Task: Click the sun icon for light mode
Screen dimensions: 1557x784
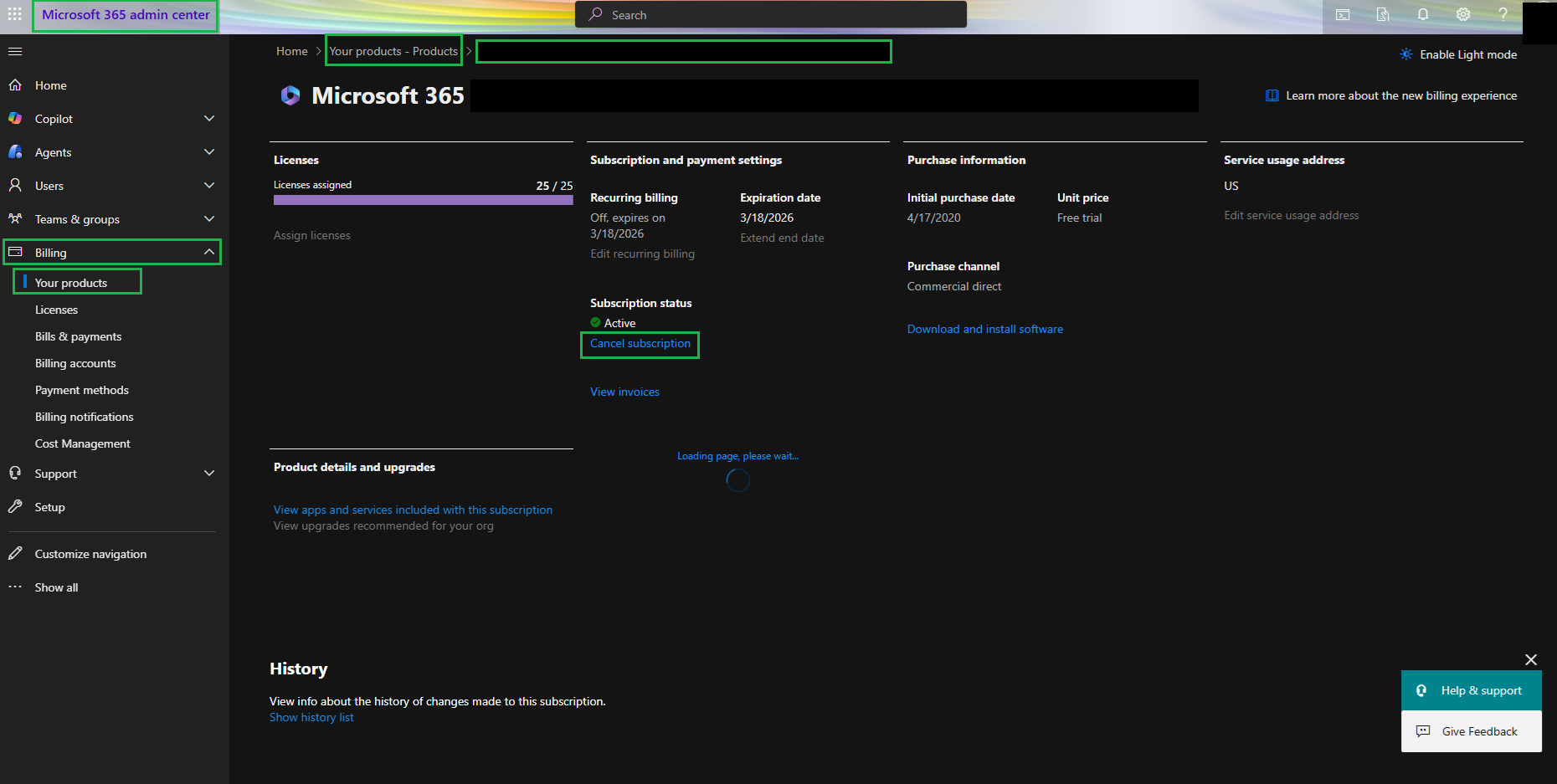Action: pyautogui.click(x=1406, y=54)
